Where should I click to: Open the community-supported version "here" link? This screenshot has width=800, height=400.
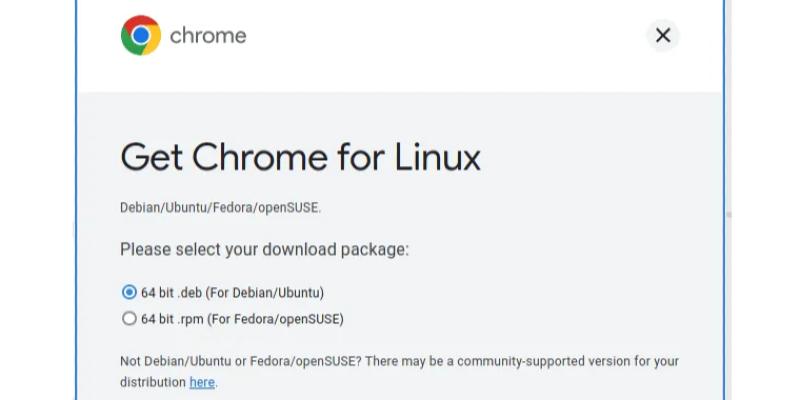[x=202, y=382]
